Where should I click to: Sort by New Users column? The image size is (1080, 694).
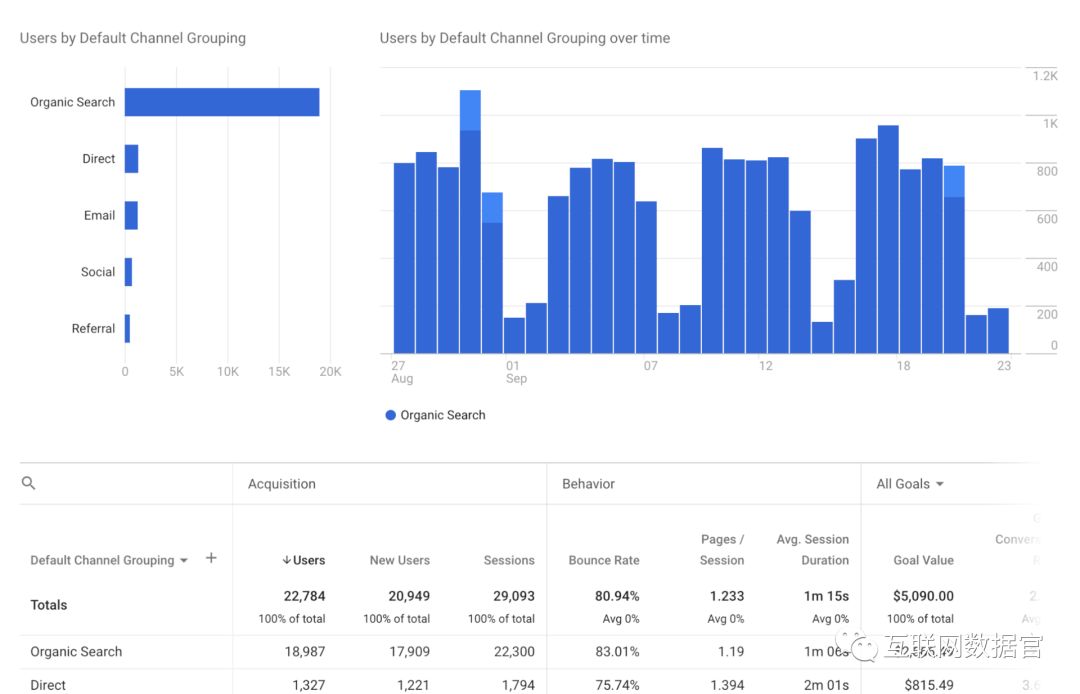pyautogui.click(x=399, y=561)
